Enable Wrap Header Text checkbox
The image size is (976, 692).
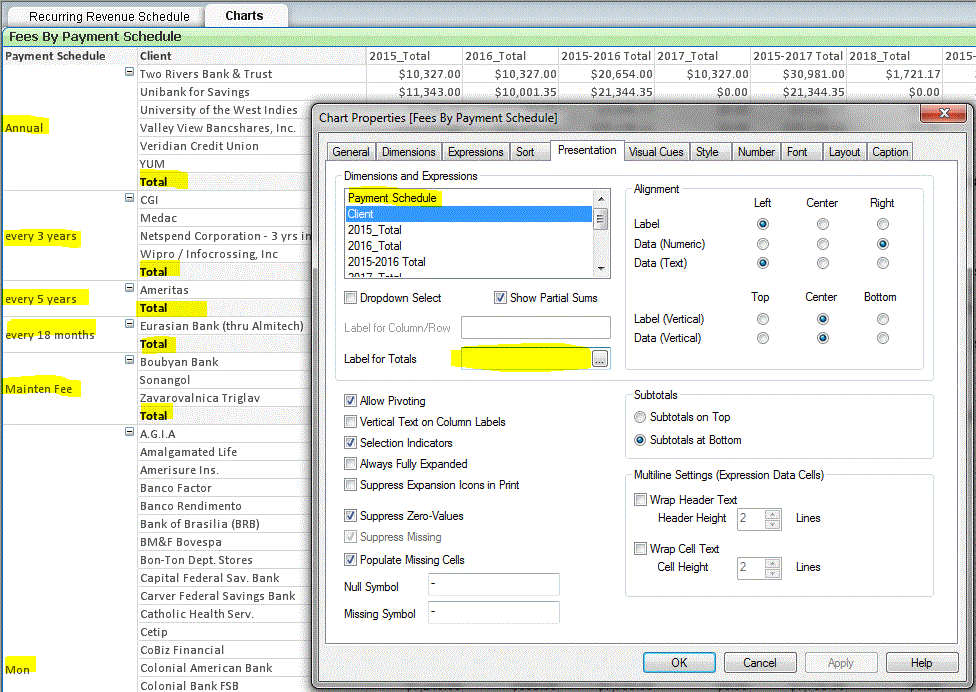[641, 500]
